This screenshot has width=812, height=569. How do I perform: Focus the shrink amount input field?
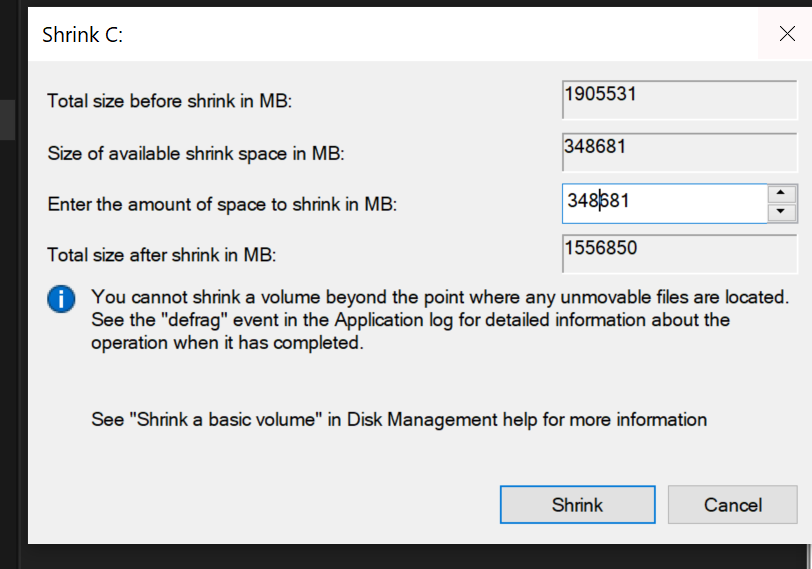(x=664, y=203)
